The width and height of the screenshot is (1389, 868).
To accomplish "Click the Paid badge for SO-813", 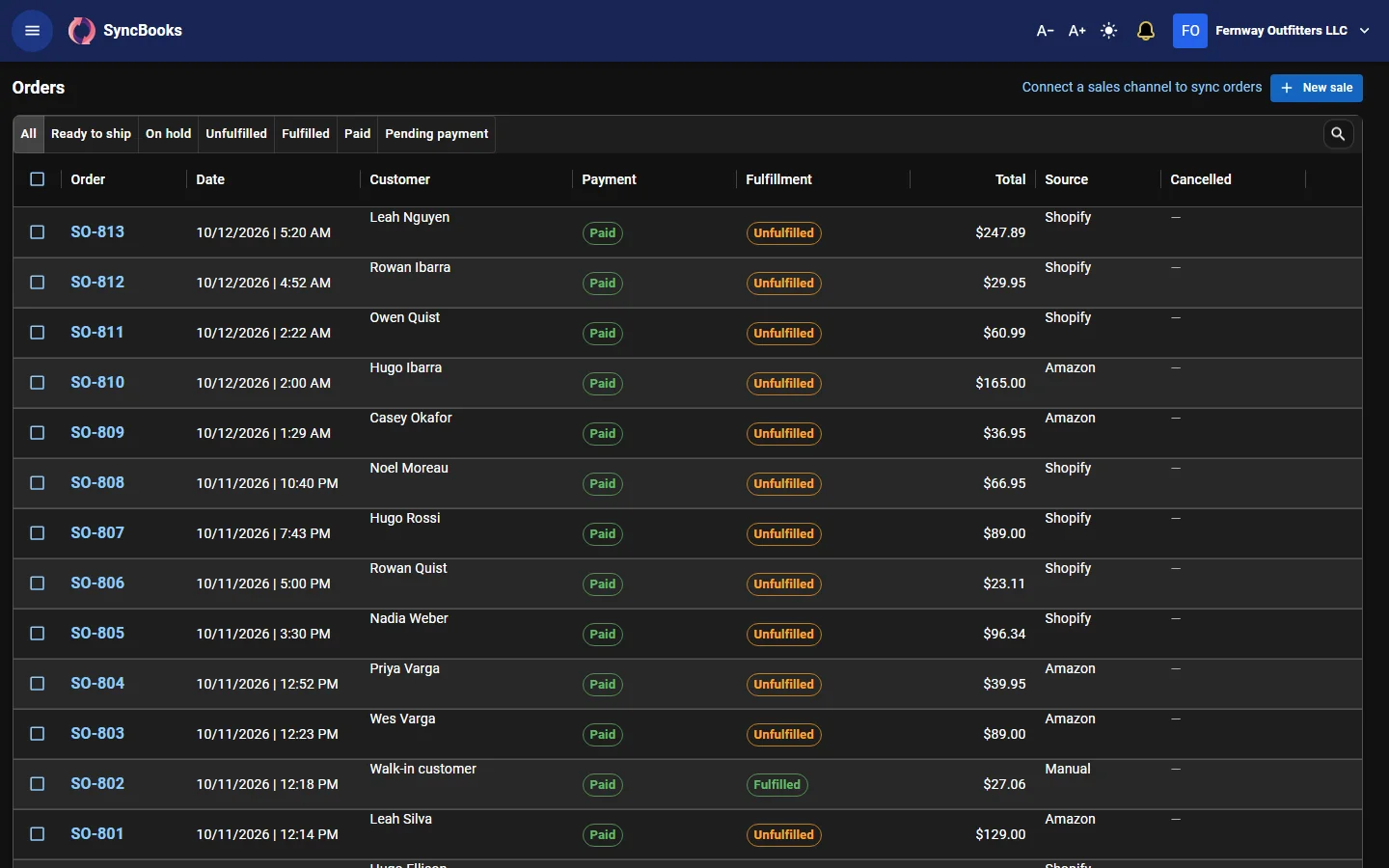I will click(x=603, y=233).
